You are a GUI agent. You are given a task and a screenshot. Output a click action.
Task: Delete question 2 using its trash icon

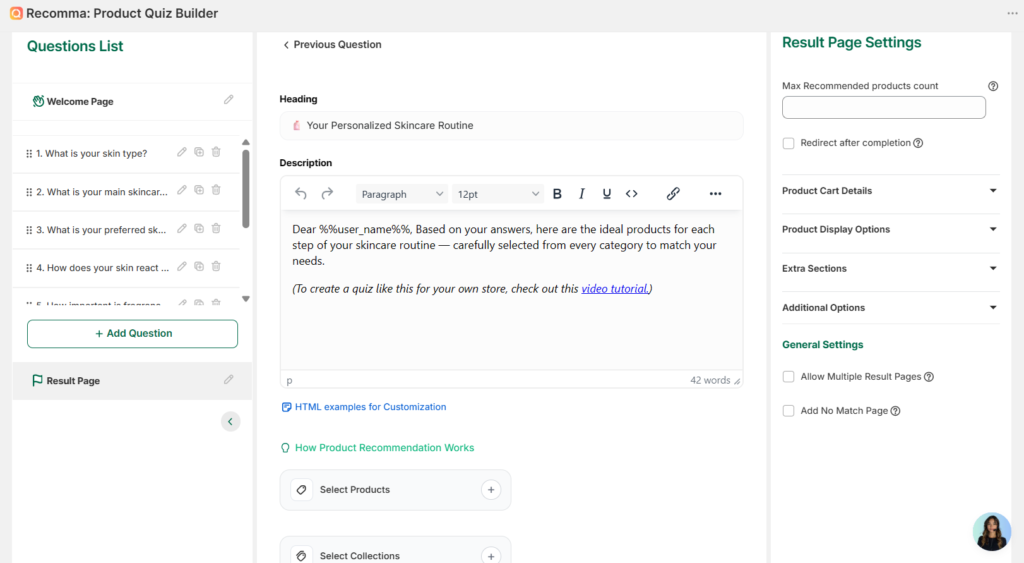pos(216,190)
